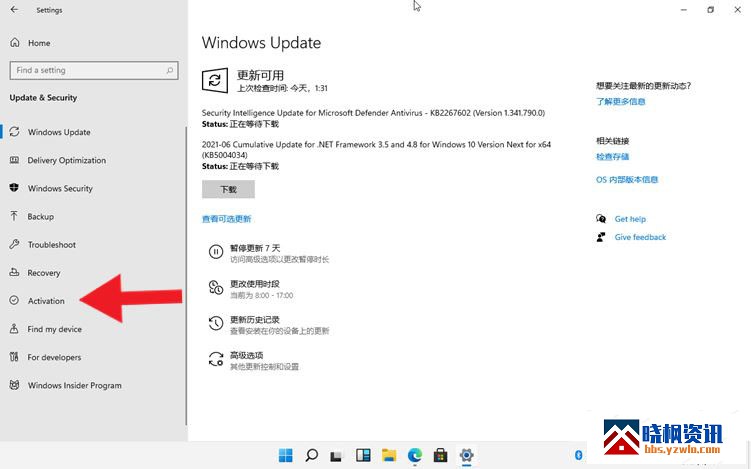Screen dimensions: 751x469
Task: Open Windows Security page
Action: [x=60, y=188]
